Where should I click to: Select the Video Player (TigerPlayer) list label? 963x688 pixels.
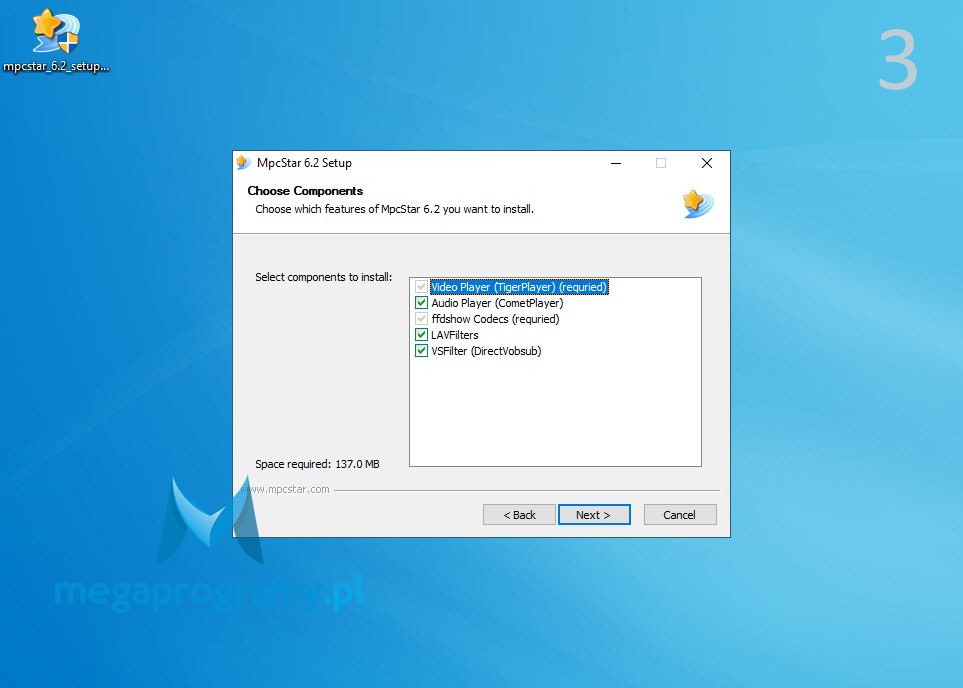[x=518, y=287]
